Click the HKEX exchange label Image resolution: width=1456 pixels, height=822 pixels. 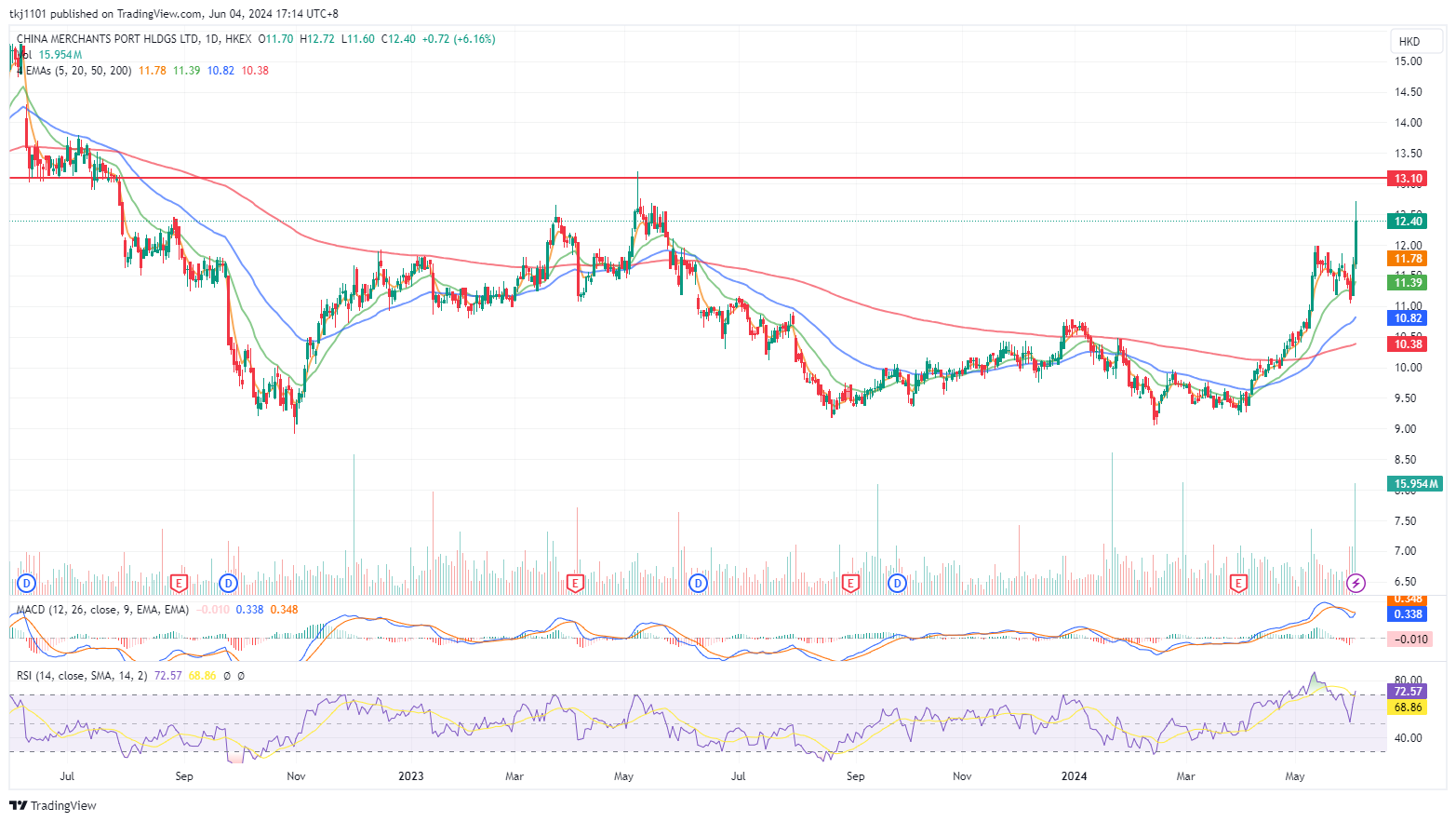[238, 39]
